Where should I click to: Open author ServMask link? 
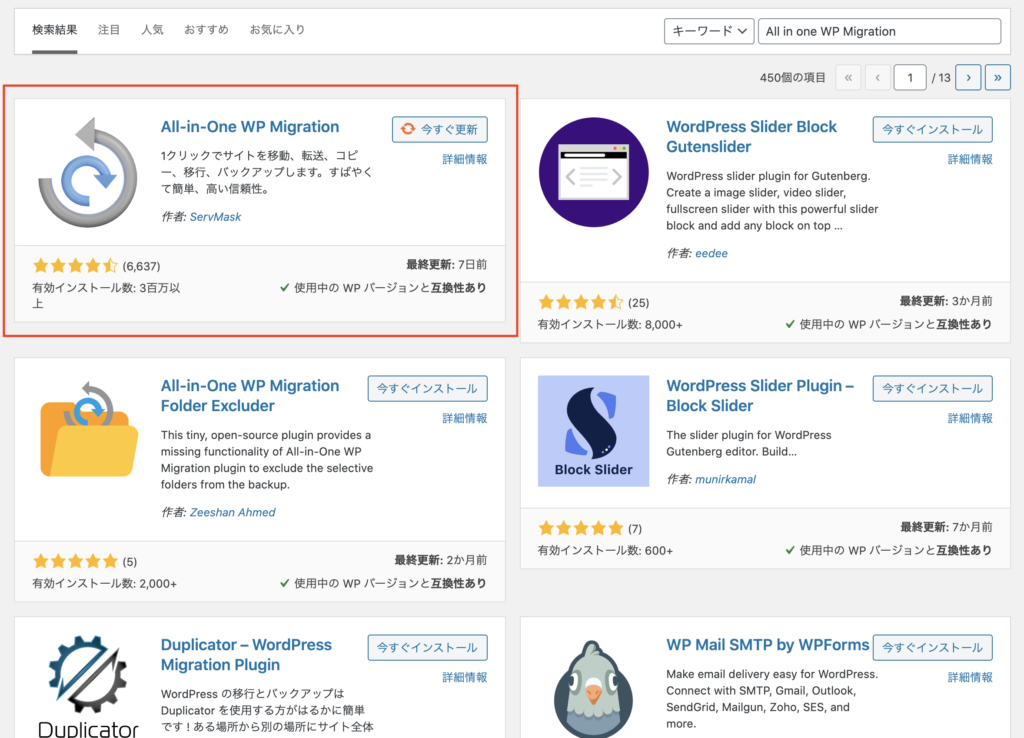[x=216, y=217]
